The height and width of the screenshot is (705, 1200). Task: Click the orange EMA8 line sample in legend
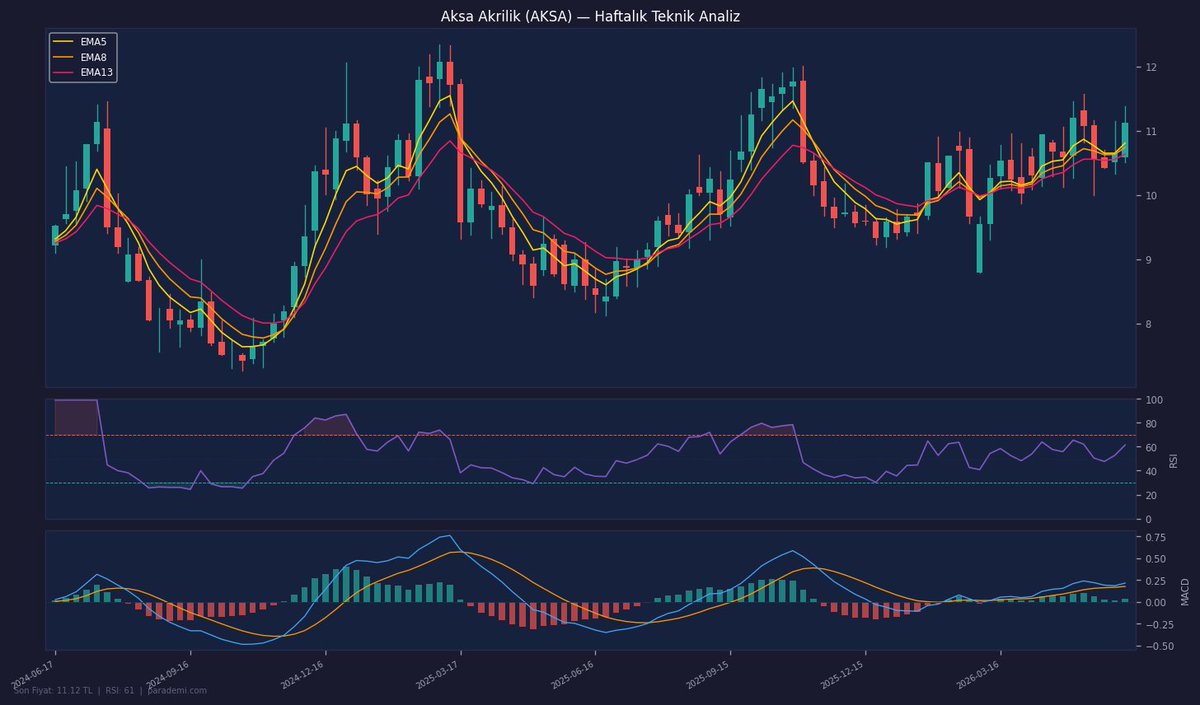[x=63, y=57]
